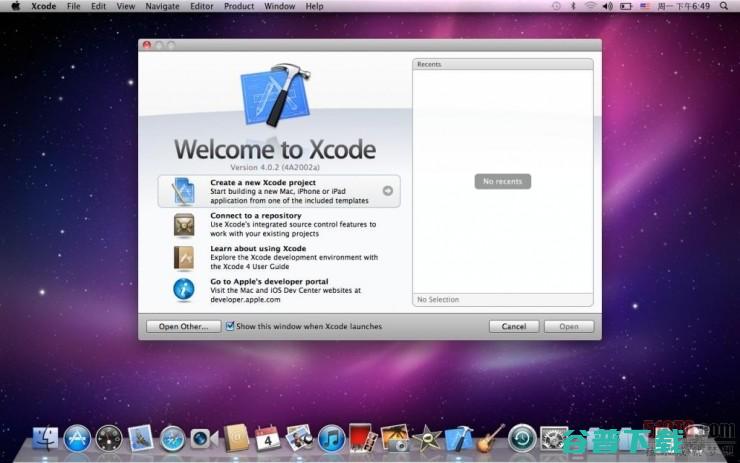Viewport: 740px width, 463px height.
Task: Uncheck Show this window when Xcode launches
Action: click(230, 326)
